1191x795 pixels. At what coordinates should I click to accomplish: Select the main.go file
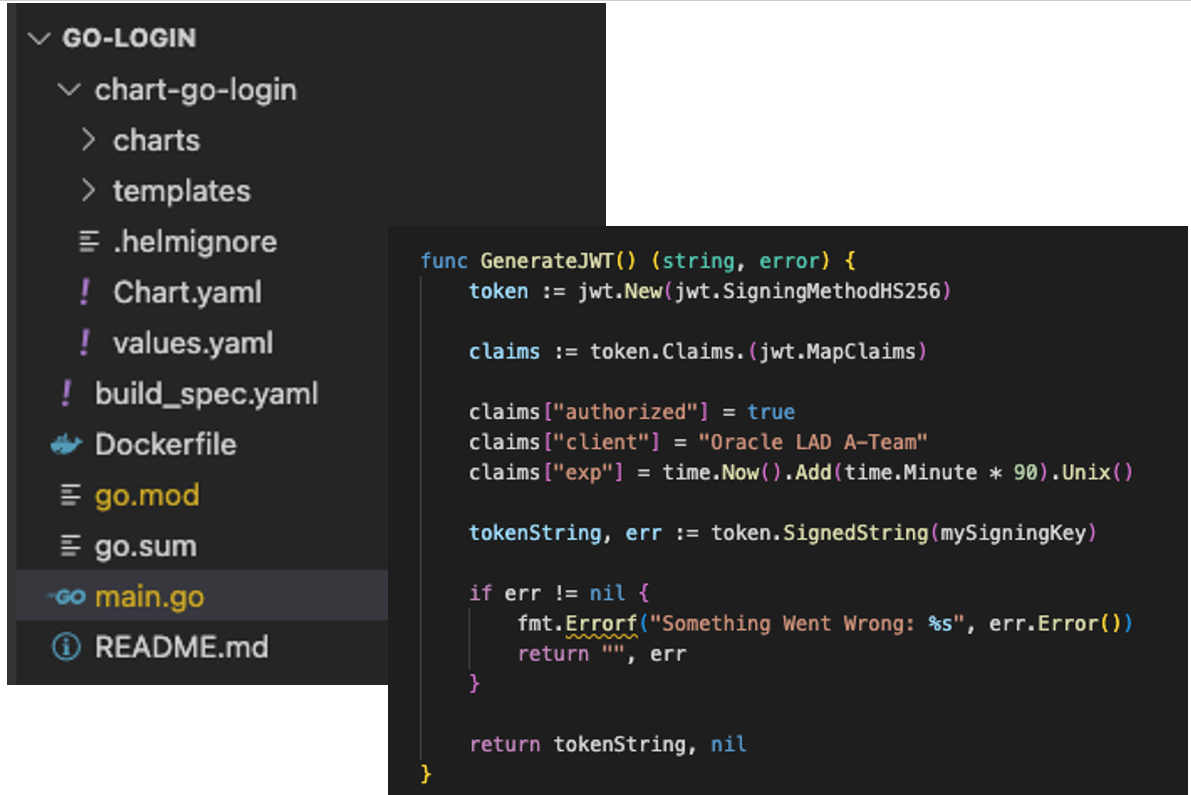click(150, 597)
